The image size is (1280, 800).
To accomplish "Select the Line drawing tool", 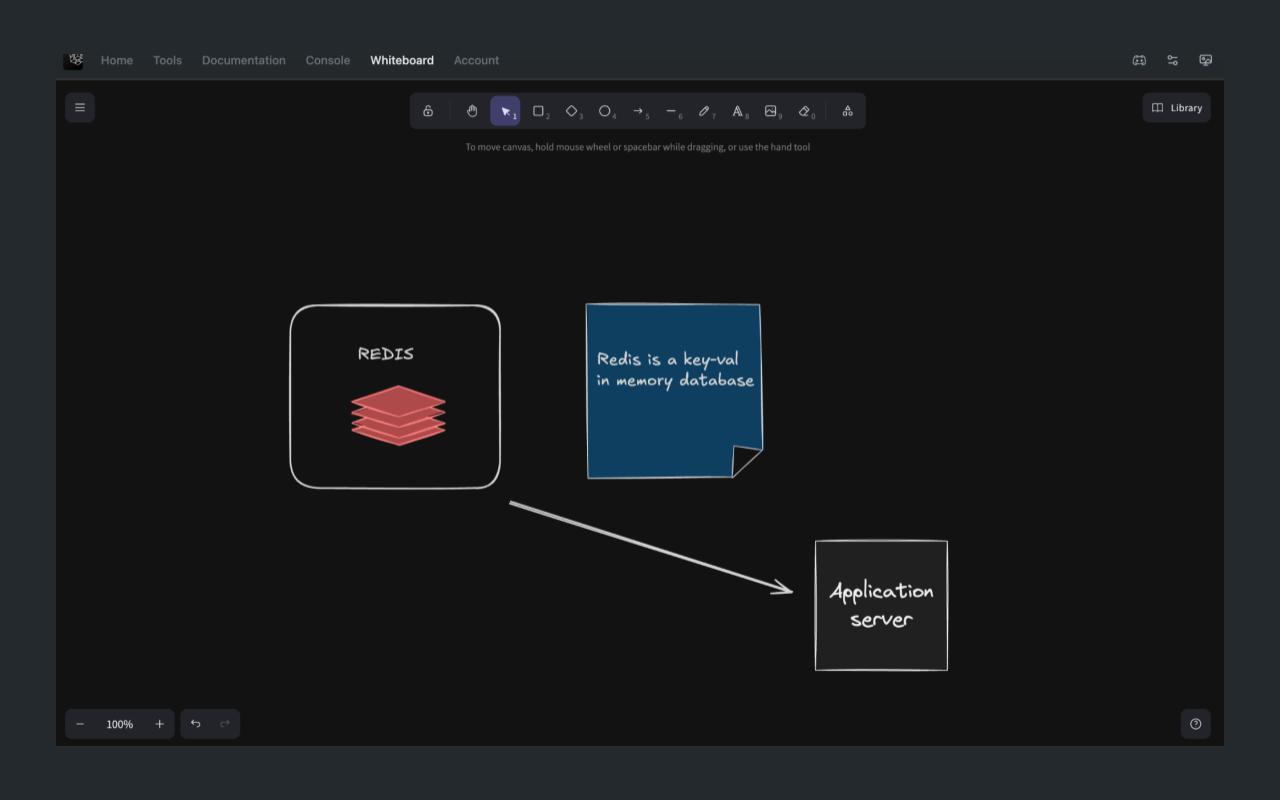I will point(671,111).
